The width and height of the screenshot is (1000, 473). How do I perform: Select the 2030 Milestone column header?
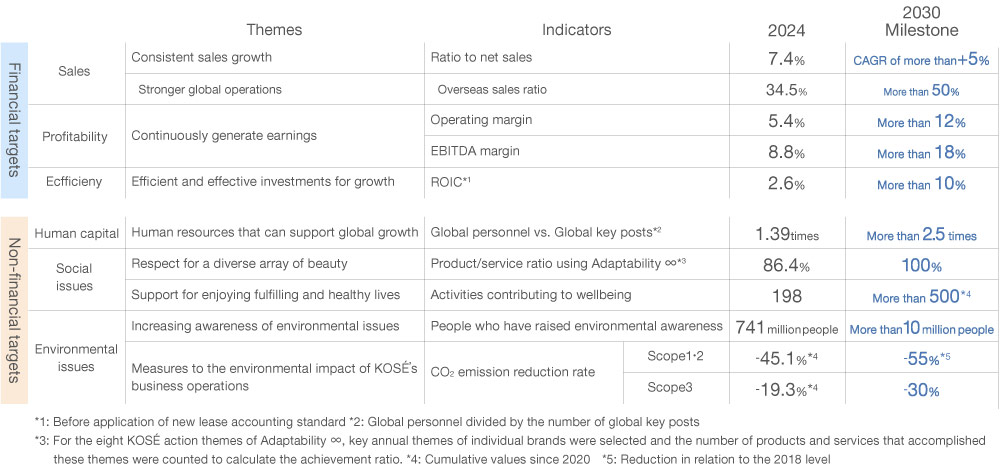920,22
